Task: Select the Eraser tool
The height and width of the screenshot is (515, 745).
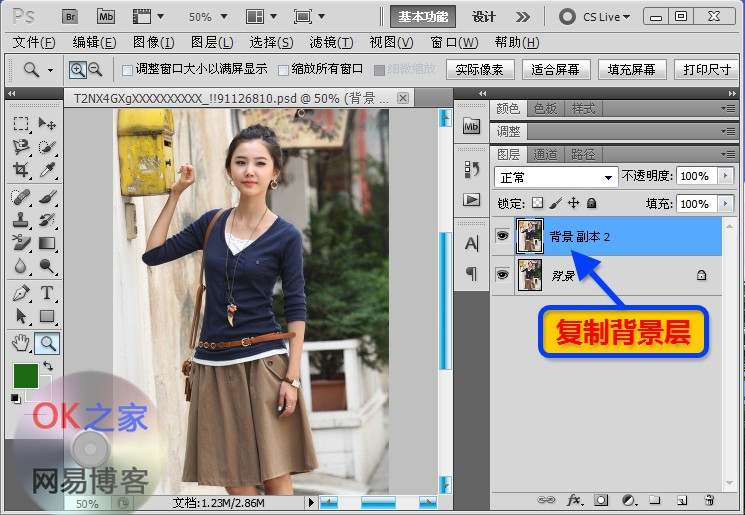Action: click(x=21, y=243)
